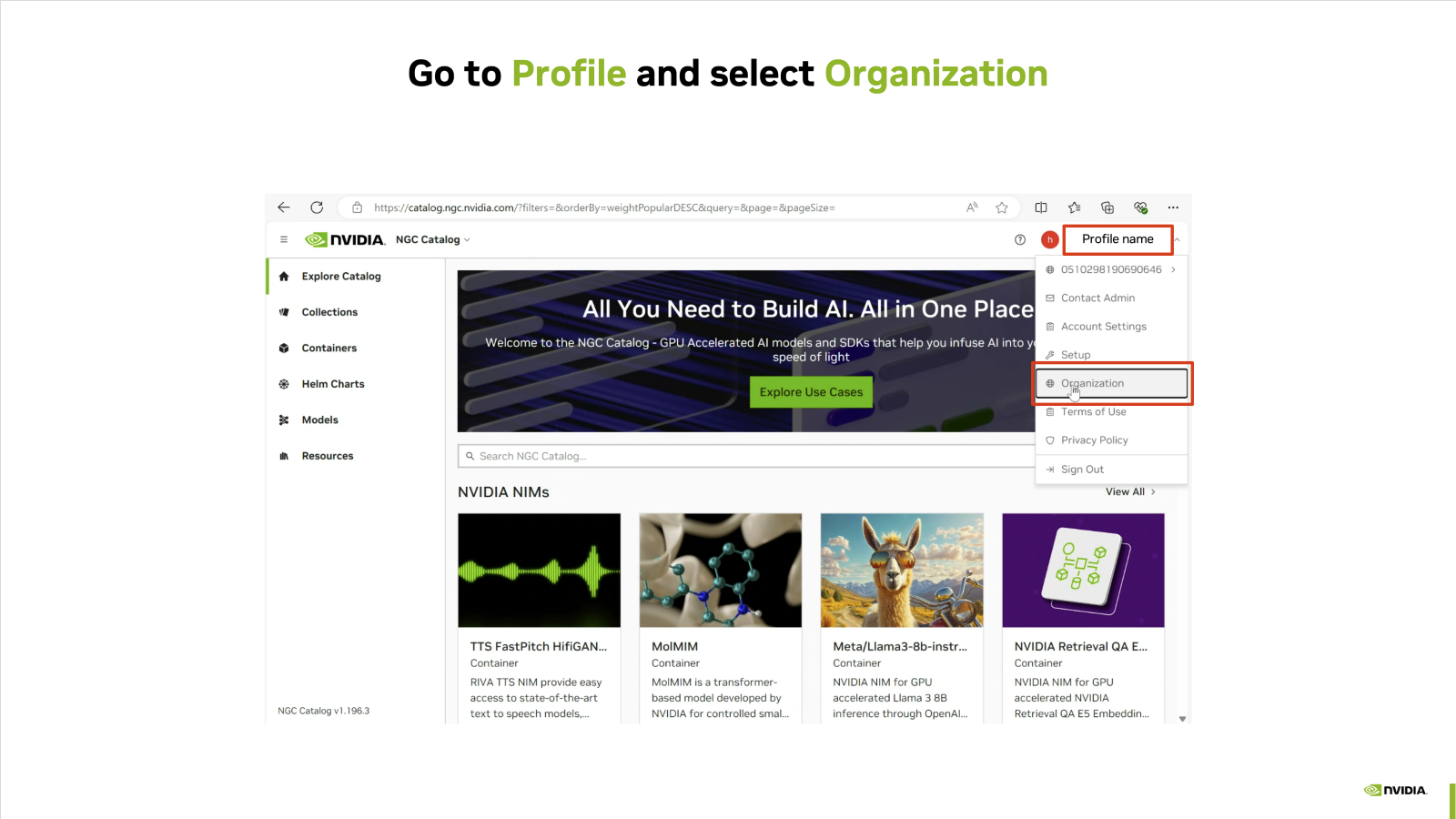Image resolution: width=1456 pixels, height=819 pixels.
Task: Open browser essentials heart icon
Action: [1140, 207]
